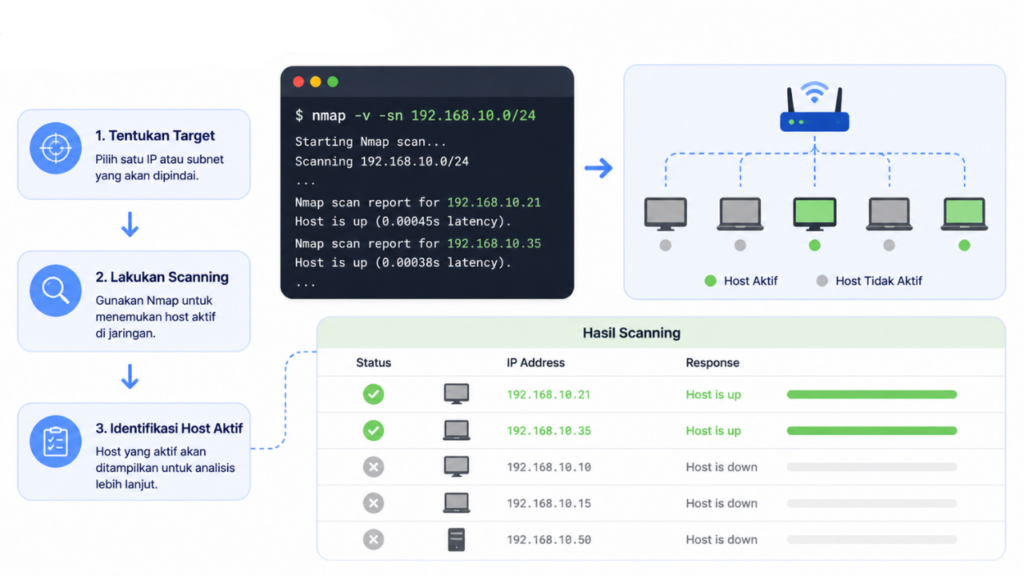Click green response bar for 192.168.10.35
The width and height of the screenshot is (1024, 576).
tap(872, 431)
